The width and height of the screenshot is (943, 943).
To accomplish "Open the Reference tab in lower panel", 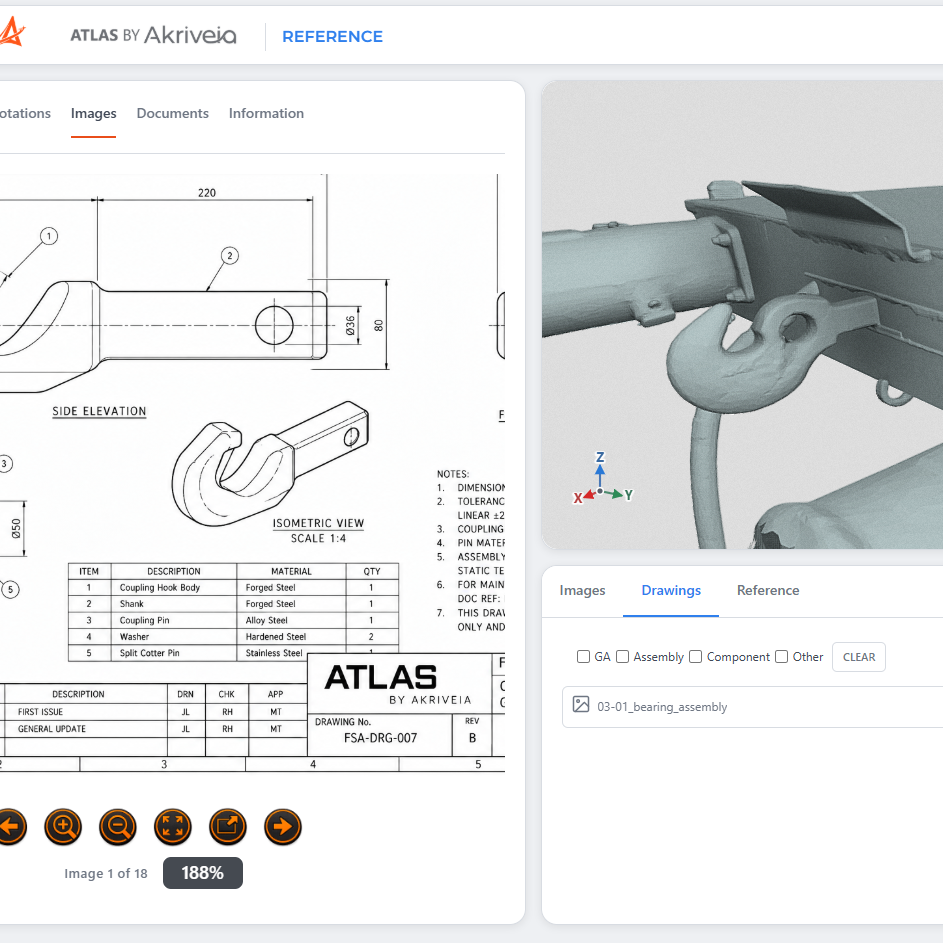I will point(768,591).
